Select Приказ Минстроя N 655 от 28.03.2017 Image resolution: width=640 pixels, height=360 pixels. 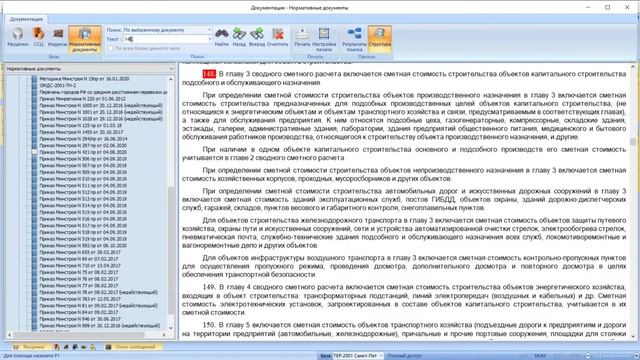click(x=79, y=252)
